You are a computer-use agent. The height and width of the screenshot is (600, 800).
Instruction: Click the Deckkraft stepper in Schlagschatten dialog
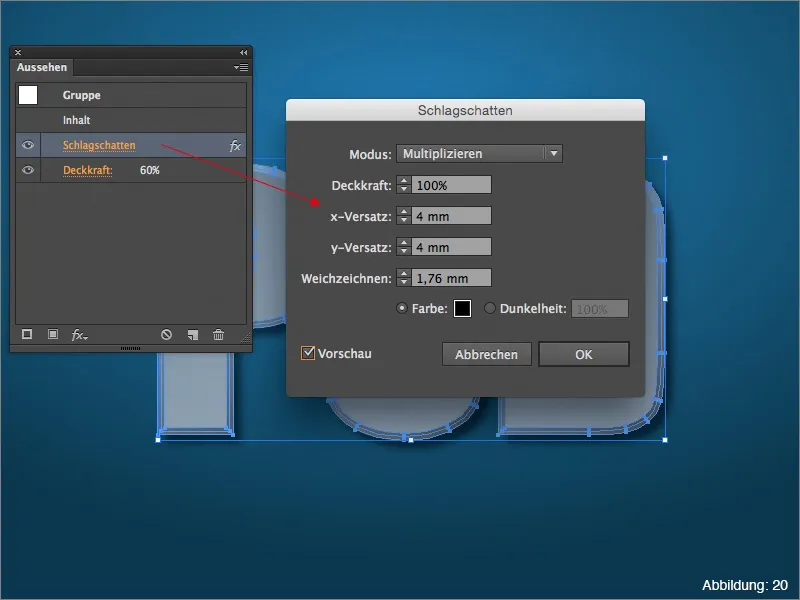[404, 185]
